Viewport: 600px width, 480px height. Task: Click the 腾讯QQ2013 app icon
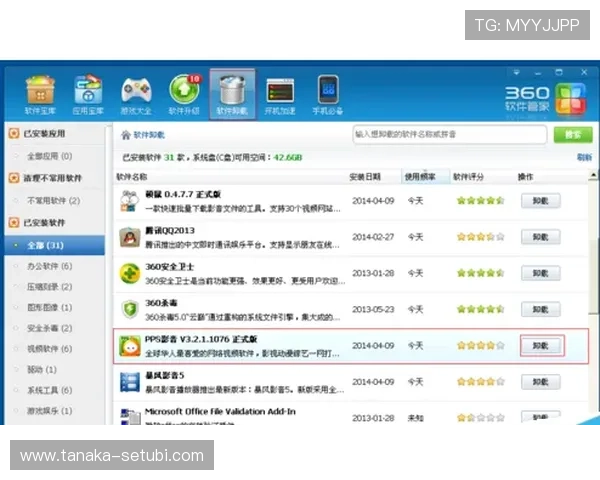tap(129, 237)
